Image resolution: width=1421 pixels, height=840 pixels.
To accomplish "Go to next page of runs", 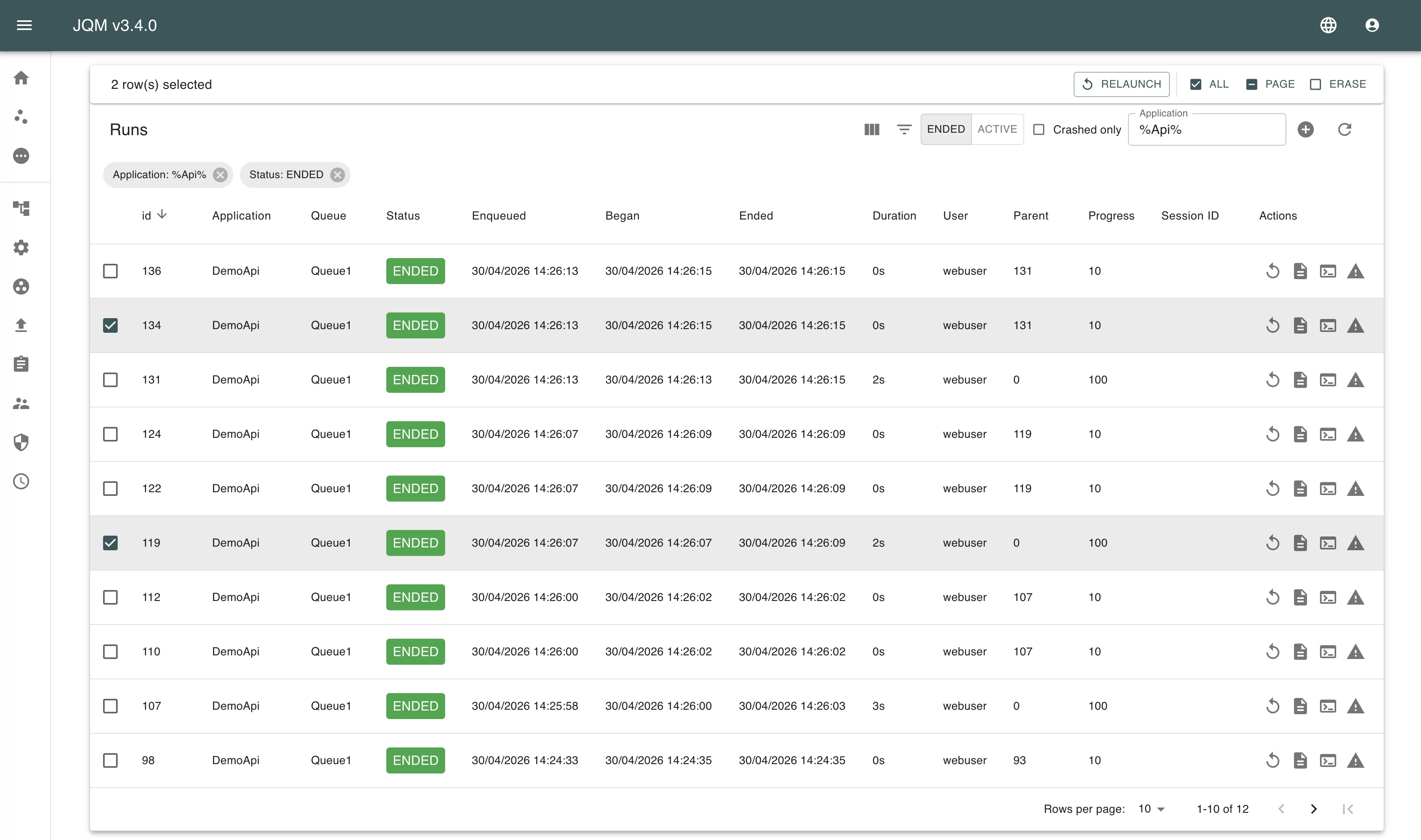I will tap(1314, 809).
